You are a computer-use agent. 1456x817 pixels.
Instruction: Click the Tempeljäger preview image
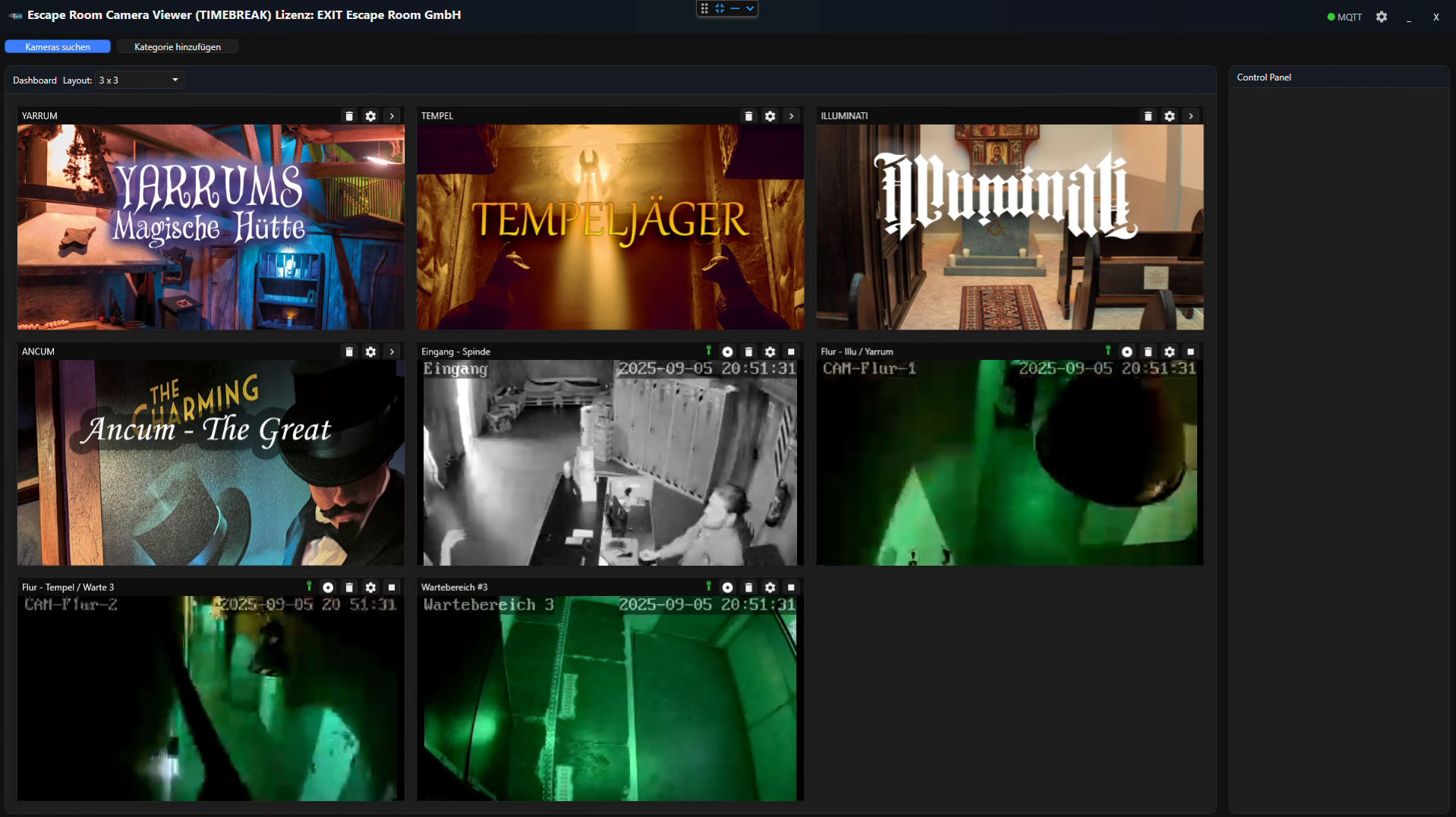point(610,227)
